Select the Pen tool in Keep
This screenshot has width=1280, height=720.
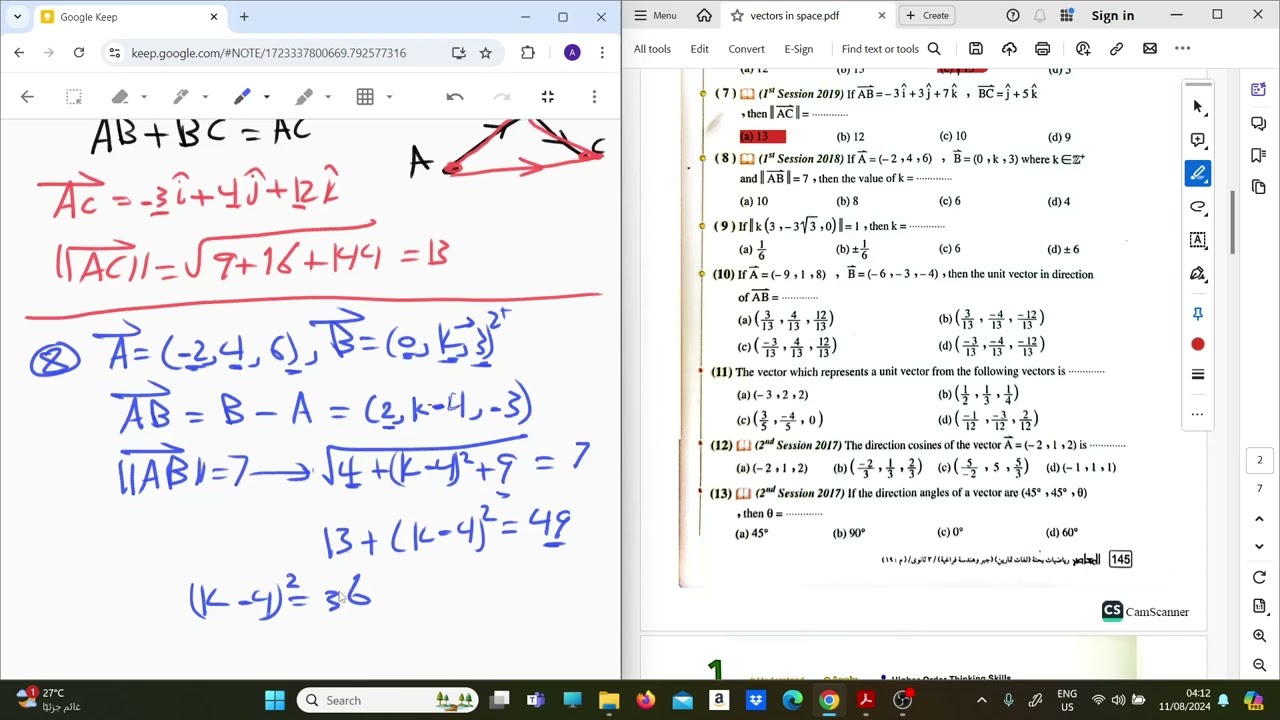coord(181,97)
